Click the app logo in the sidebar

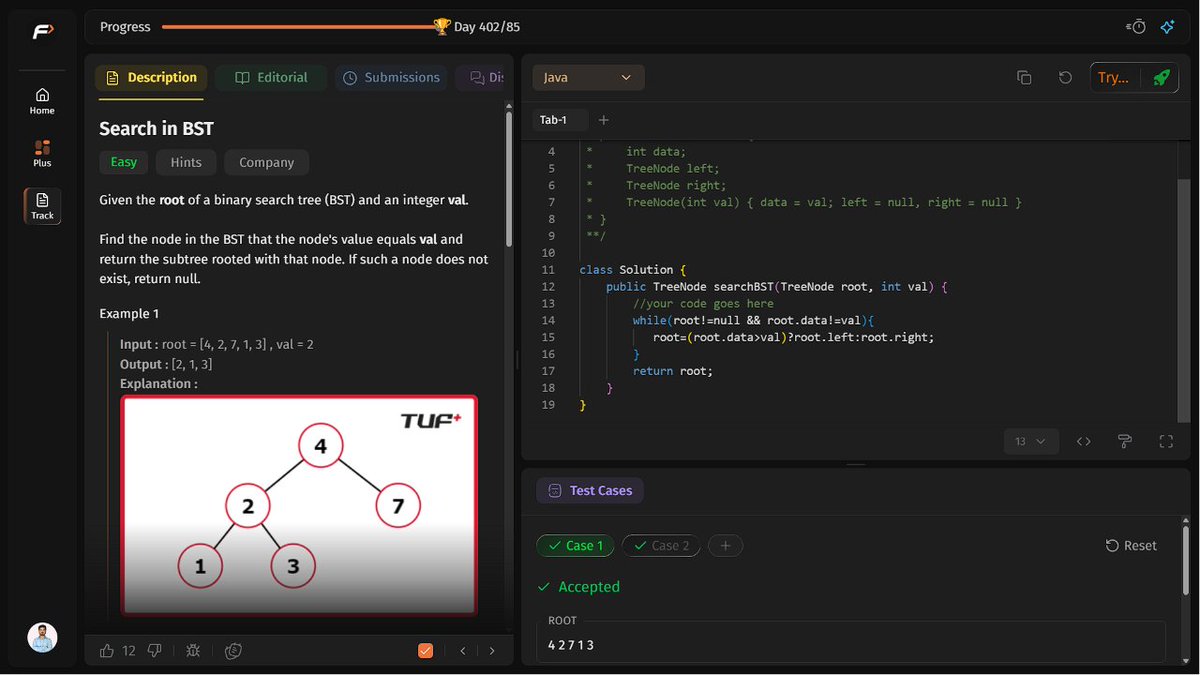[42, 32]
